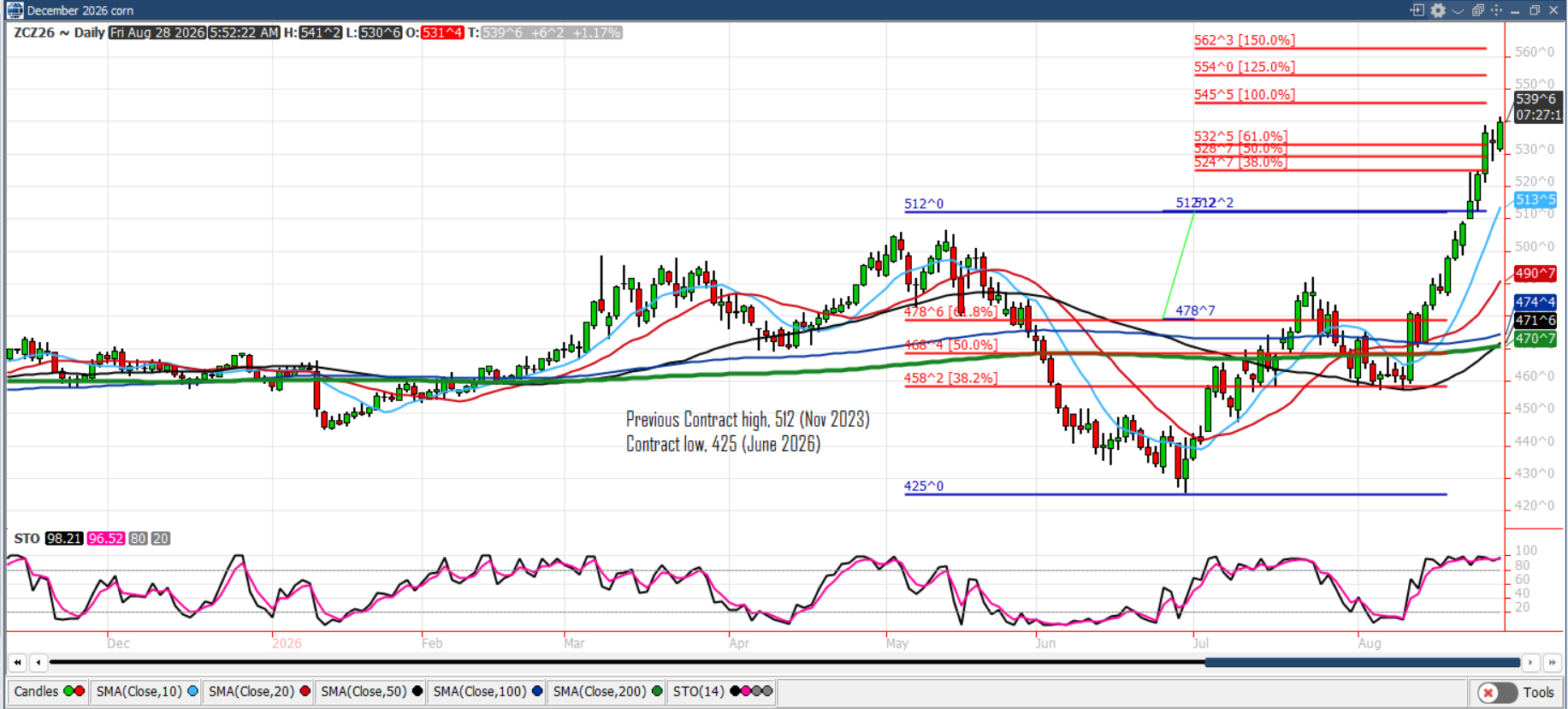
Task: Click the green Candles up-color dot
Action: click(69, 691)
